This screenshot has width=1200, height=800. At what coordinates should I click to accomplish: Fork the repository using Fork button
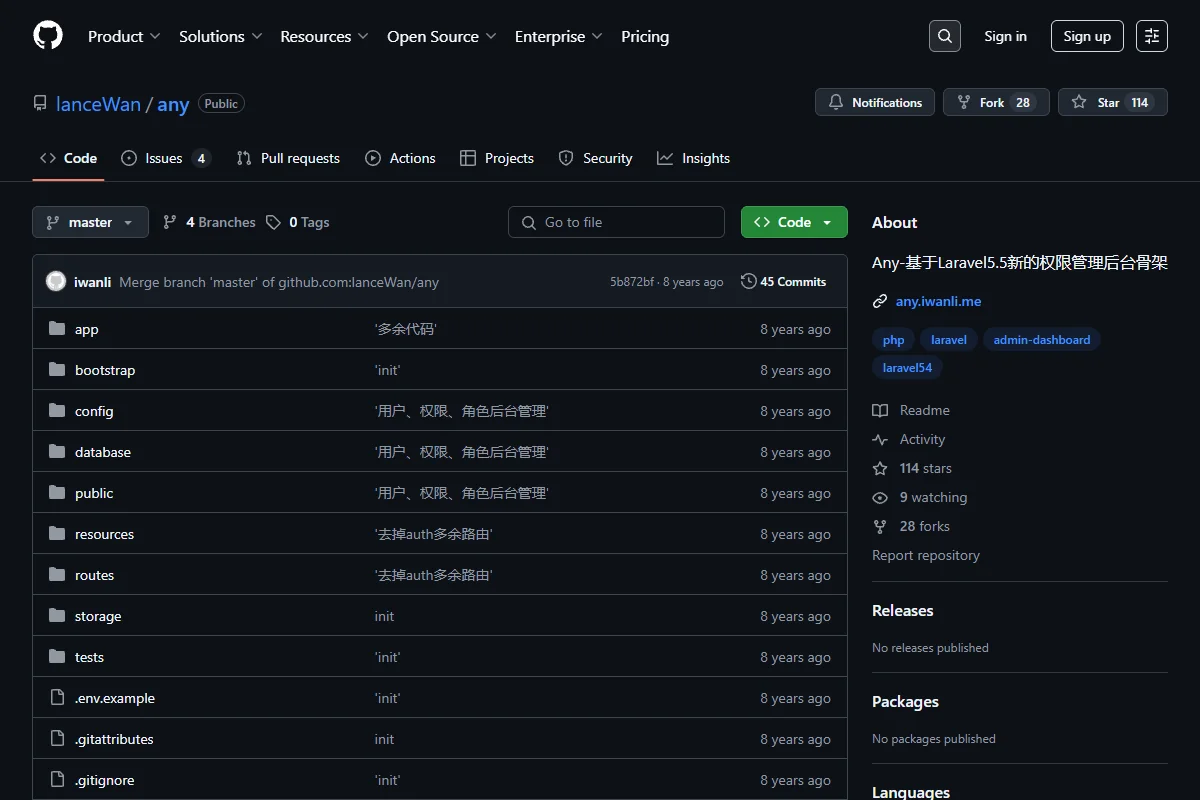coord(996,102)
